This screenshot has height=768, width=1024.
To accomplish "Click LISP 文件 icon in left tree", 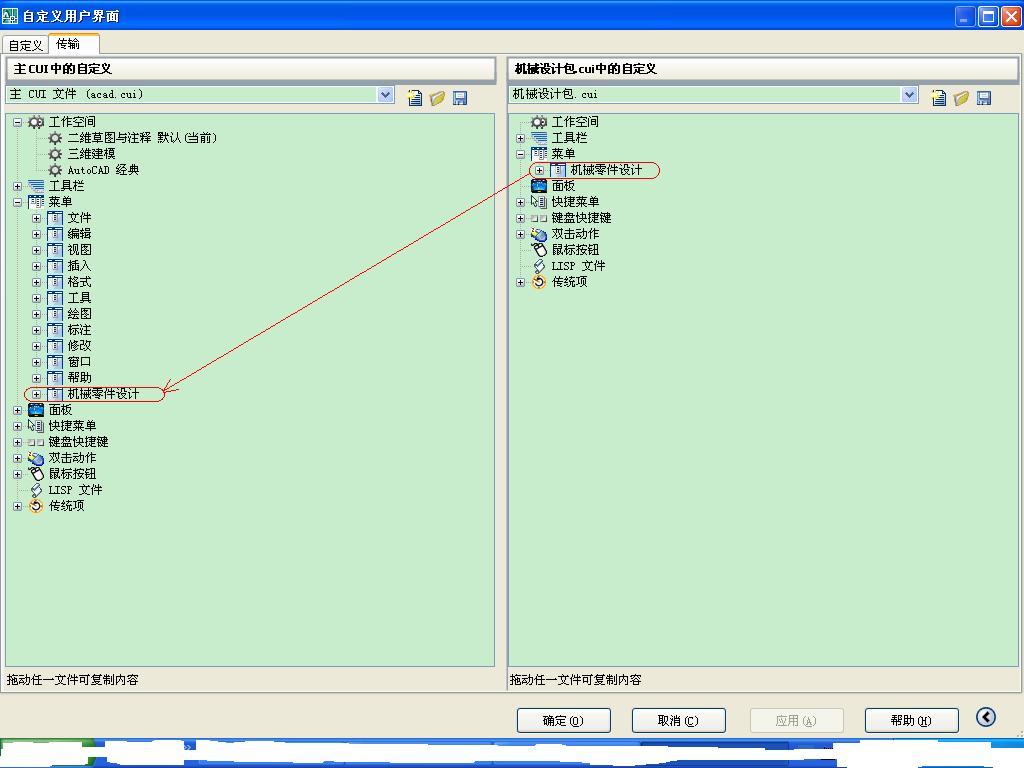I will [x=36, y=490].
